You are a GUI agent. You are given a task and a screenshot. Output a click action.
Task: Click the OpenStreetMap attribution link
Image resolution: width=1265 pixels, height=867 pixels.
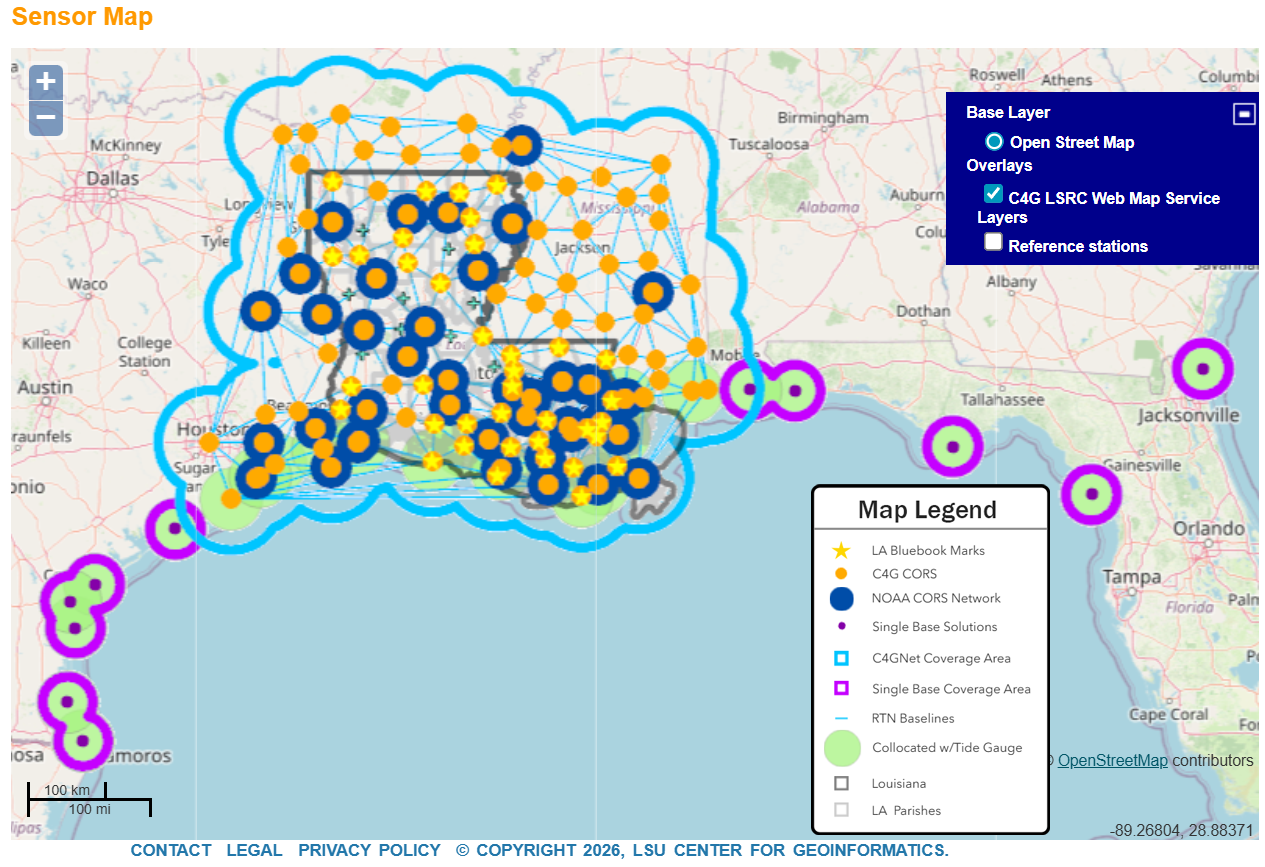(x=1112, y=760)
